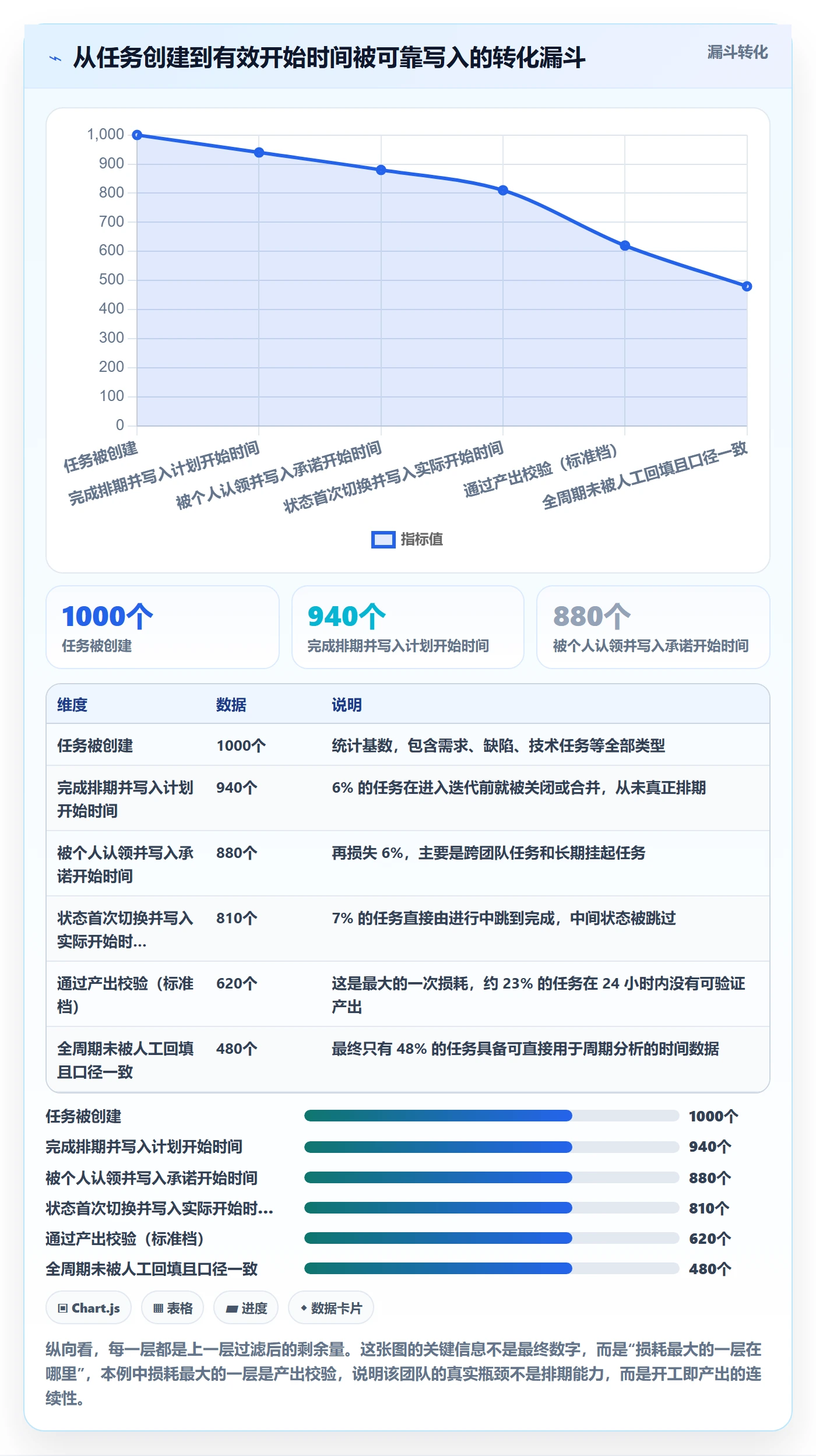Open the 940个 data card
The height and width of the screenshot is (1456, 816).
coord(408,627)
